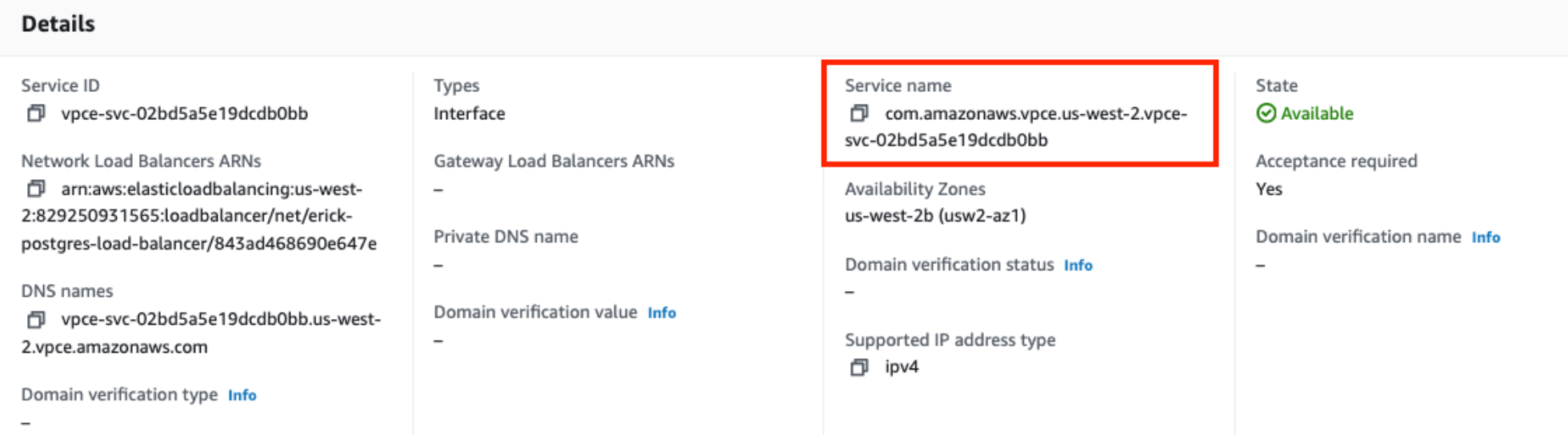The width and height of the screenshot is (1568, 435).
Task: Click the Supported IP address type label
Action: [x=950, y=341]
